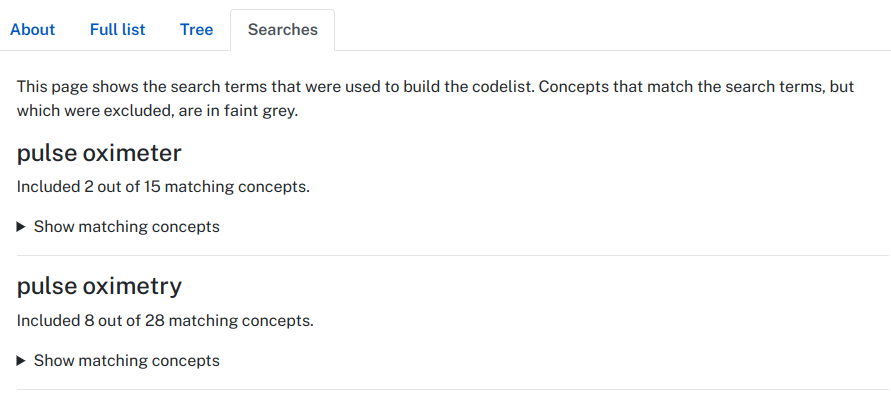
Task: Show matching concepts for pulse oximetry
Action: (x=126, y=361)
